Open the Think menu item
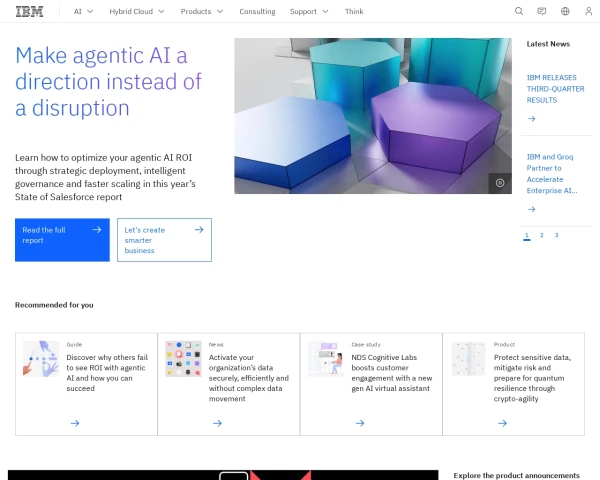Image resolution: width=600 pixels, height=480 pixels. coord(354,11)
